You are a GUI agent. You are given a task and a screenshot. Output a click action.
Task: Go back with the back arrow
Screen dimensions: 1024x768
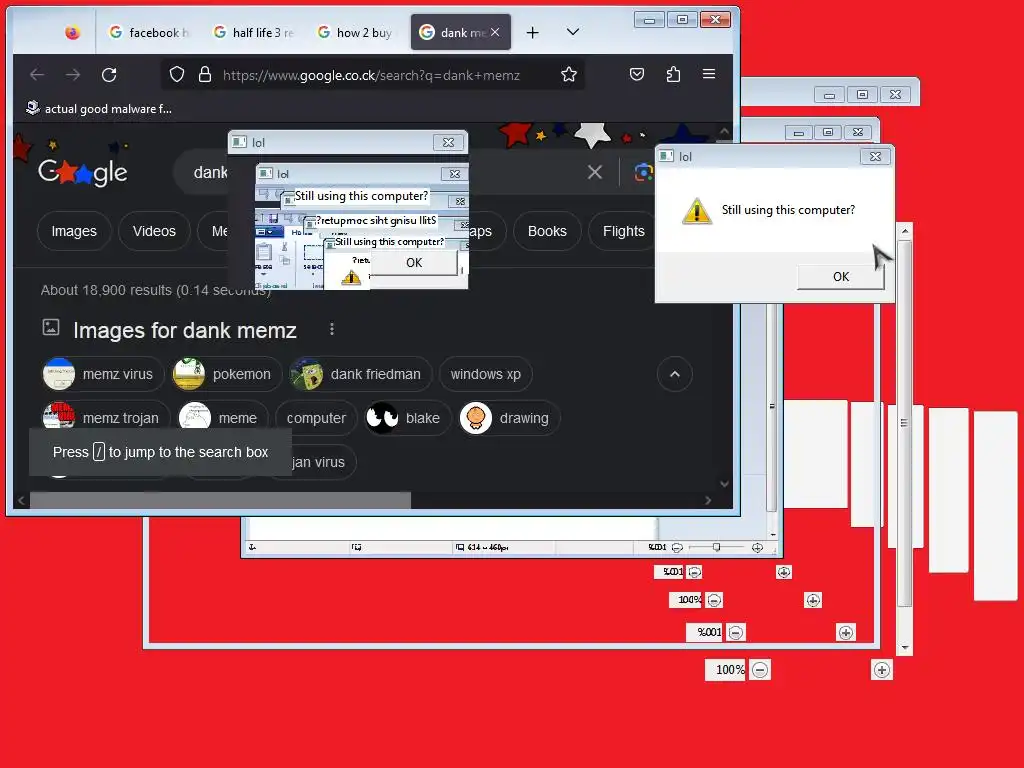37,74
